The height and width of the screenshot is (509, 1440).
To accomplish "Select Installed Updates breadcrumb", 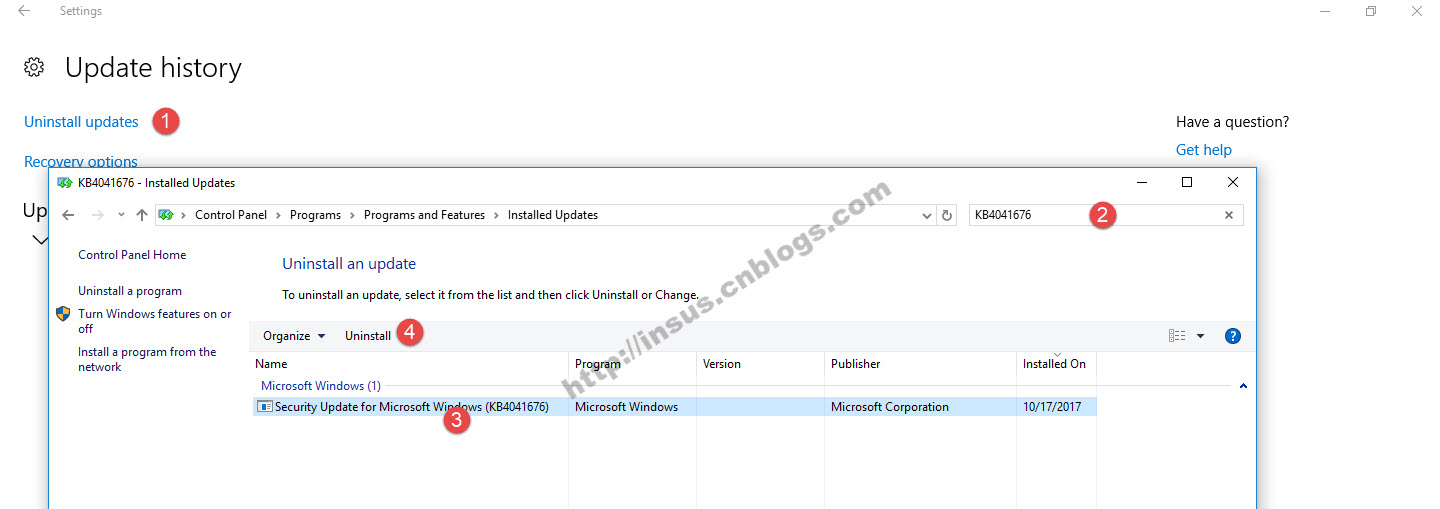I will click(553, 215).
